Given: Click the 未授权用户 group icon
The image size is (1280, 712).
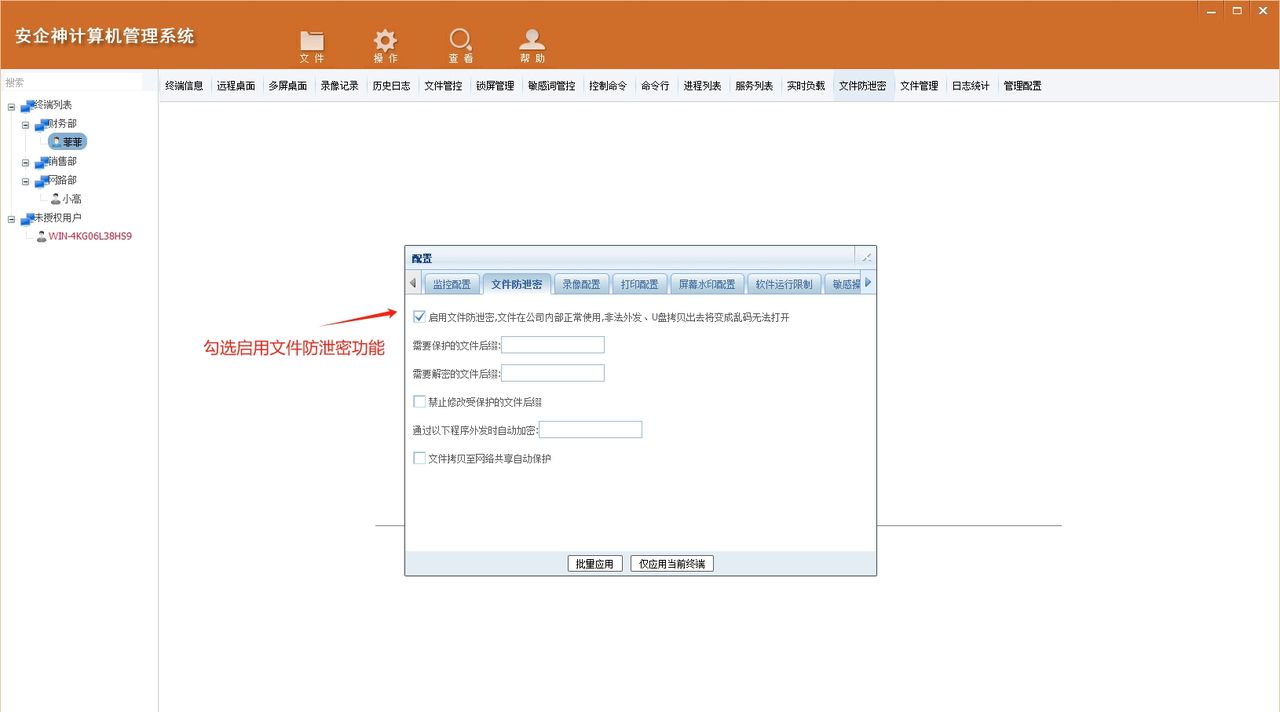Looking at the screenshot, I should coord(26,218).
